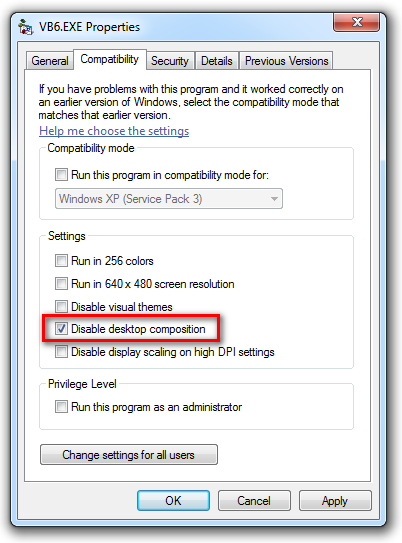Switch to the General tab
402x543 pixels.
[x=50, y=61]
